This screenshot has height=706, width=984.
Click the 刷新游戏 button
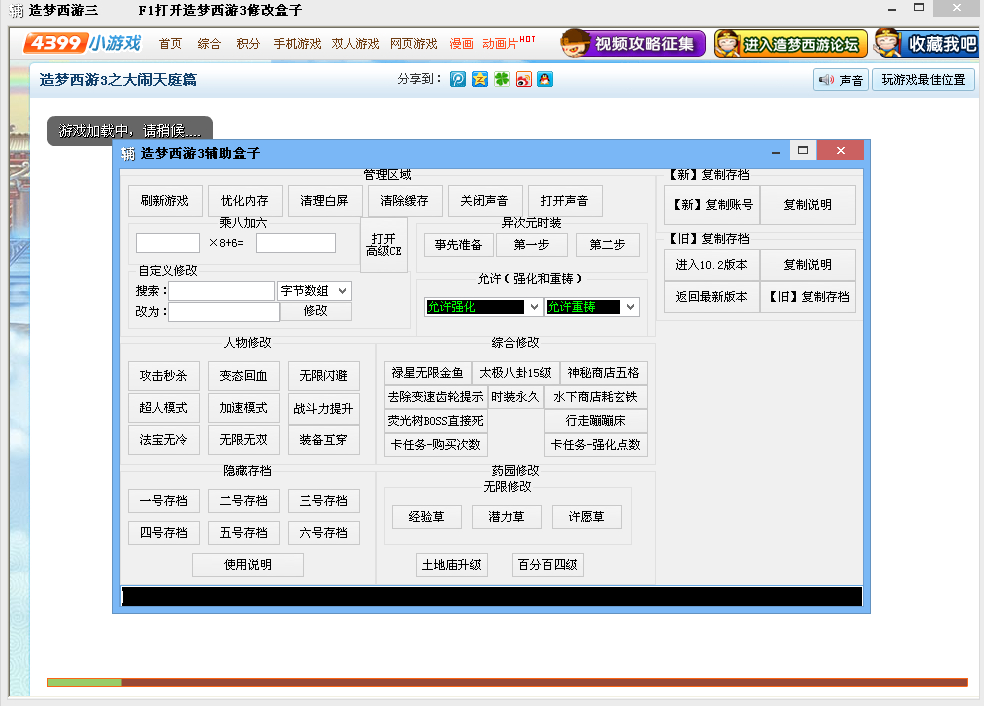[165, 201]
